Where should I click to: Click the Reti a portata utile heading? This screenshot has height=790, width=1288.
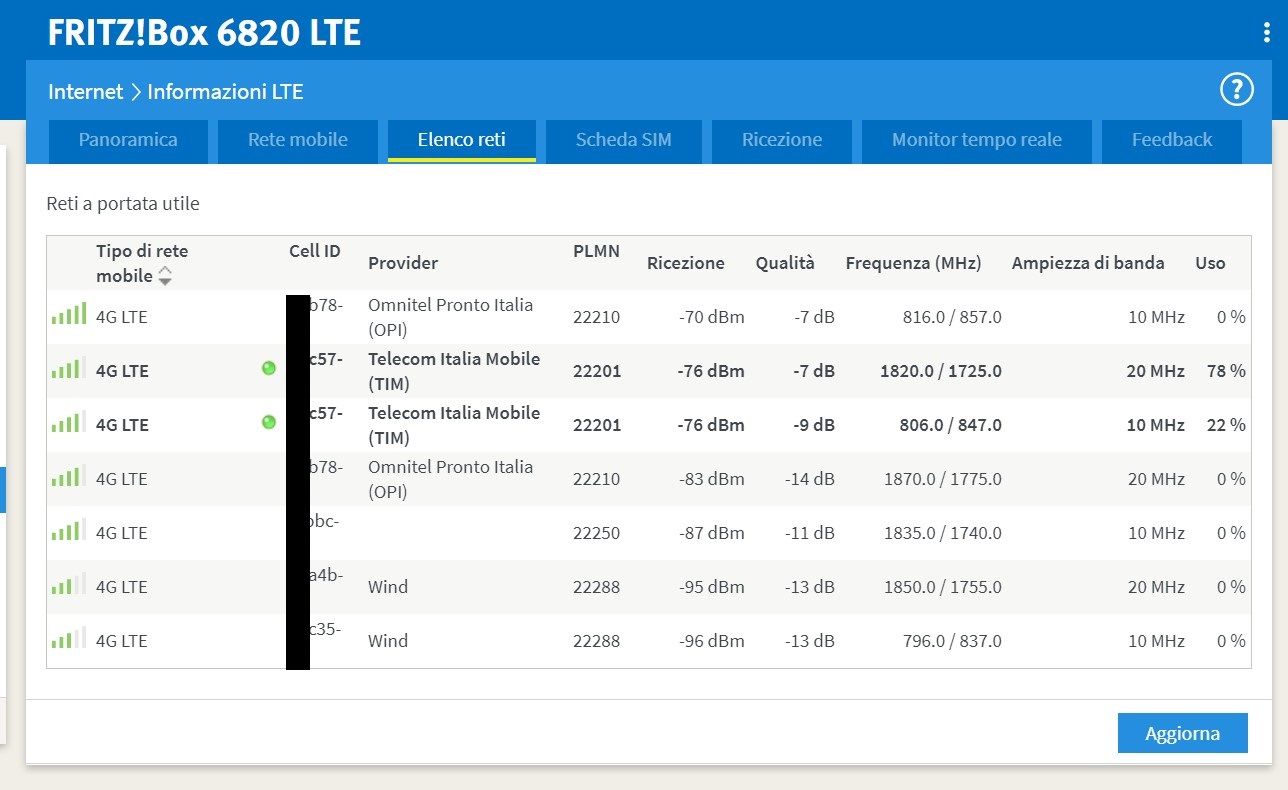123,204
